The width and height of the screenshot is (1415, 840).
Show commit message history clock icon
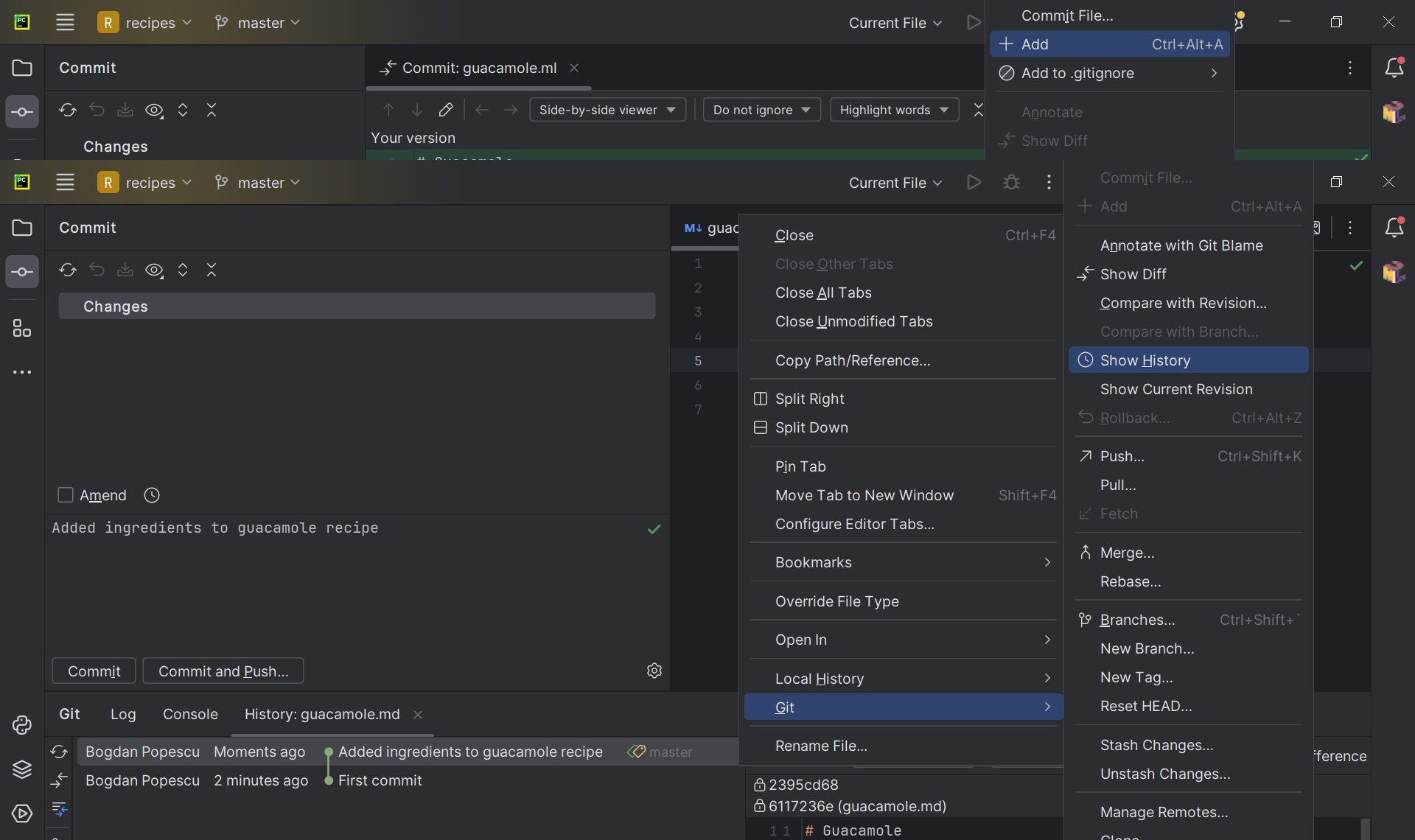tap(152, 495)
